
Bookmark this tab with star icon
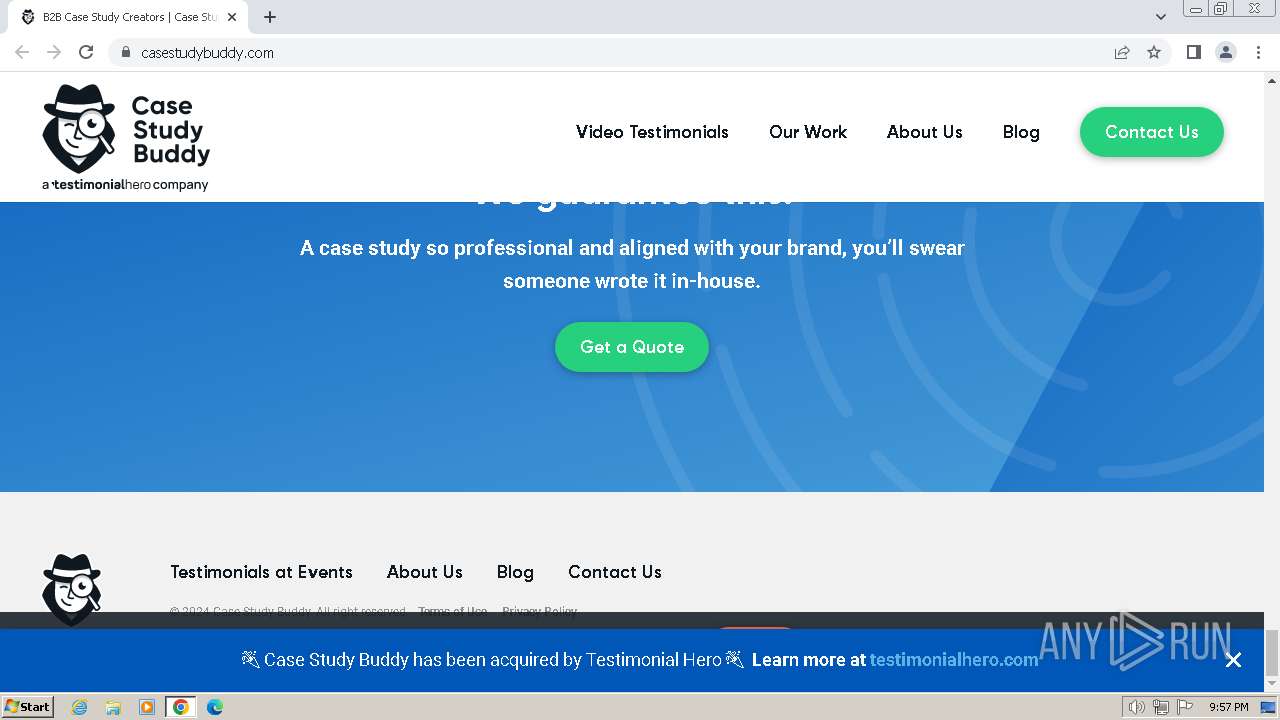1154,52
